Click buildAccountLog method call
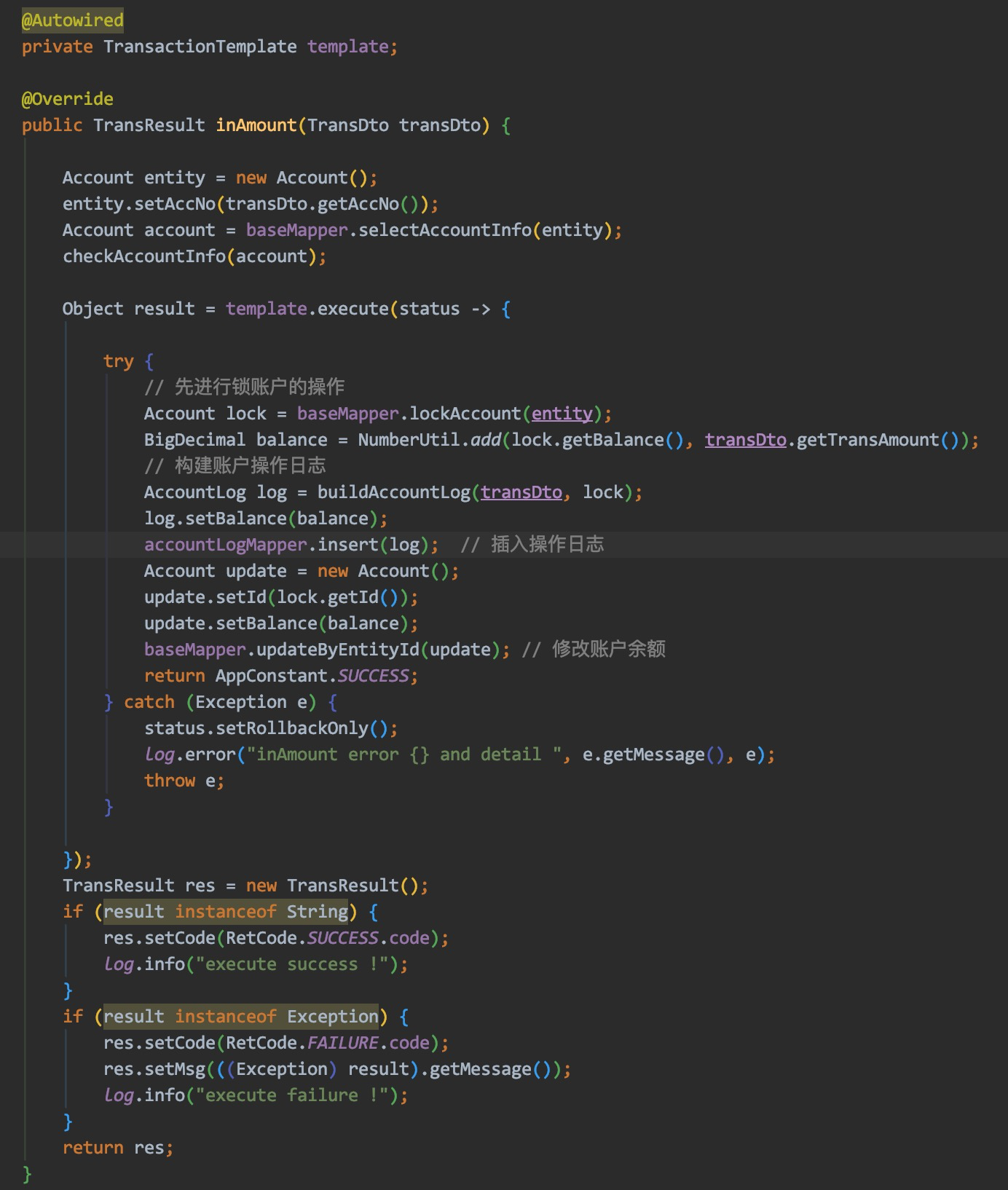This screenshot has height=1190, width=1008. tap(394, 492)
